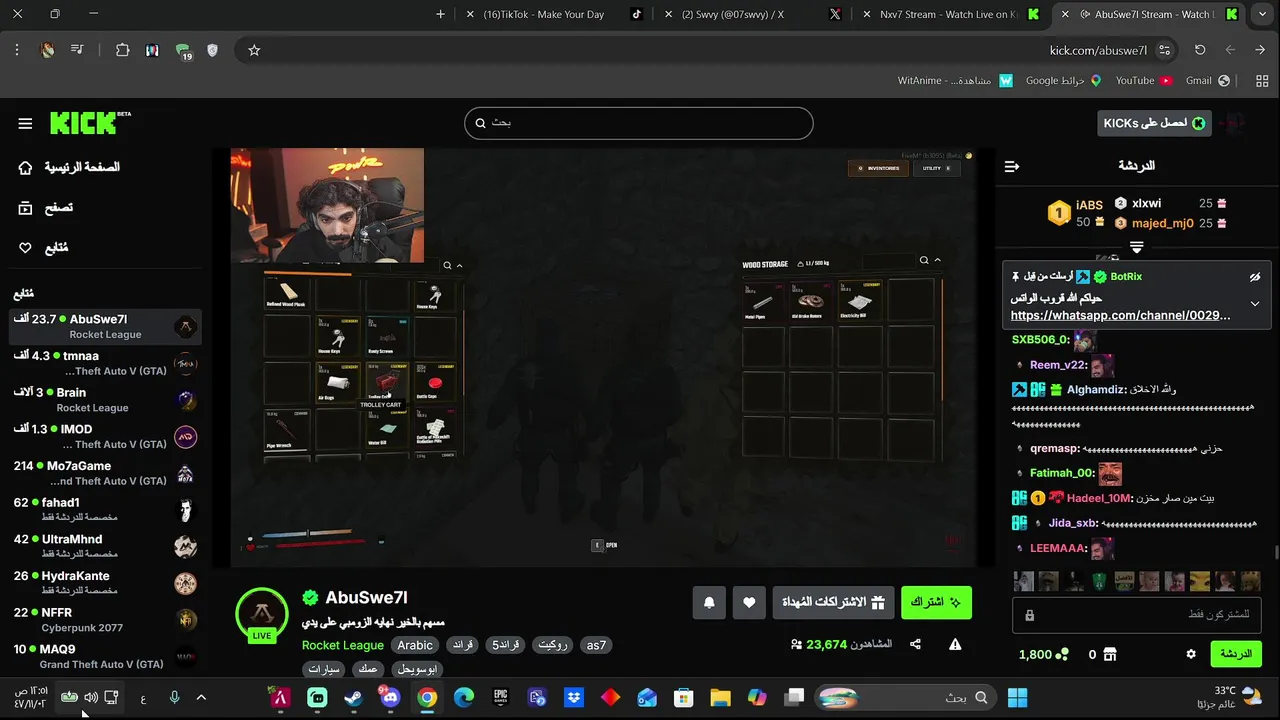The height and width of the screenshot is (720, 1280).
Task: Open Epic Games launcher from taskbar
Action: coord(500,697)
